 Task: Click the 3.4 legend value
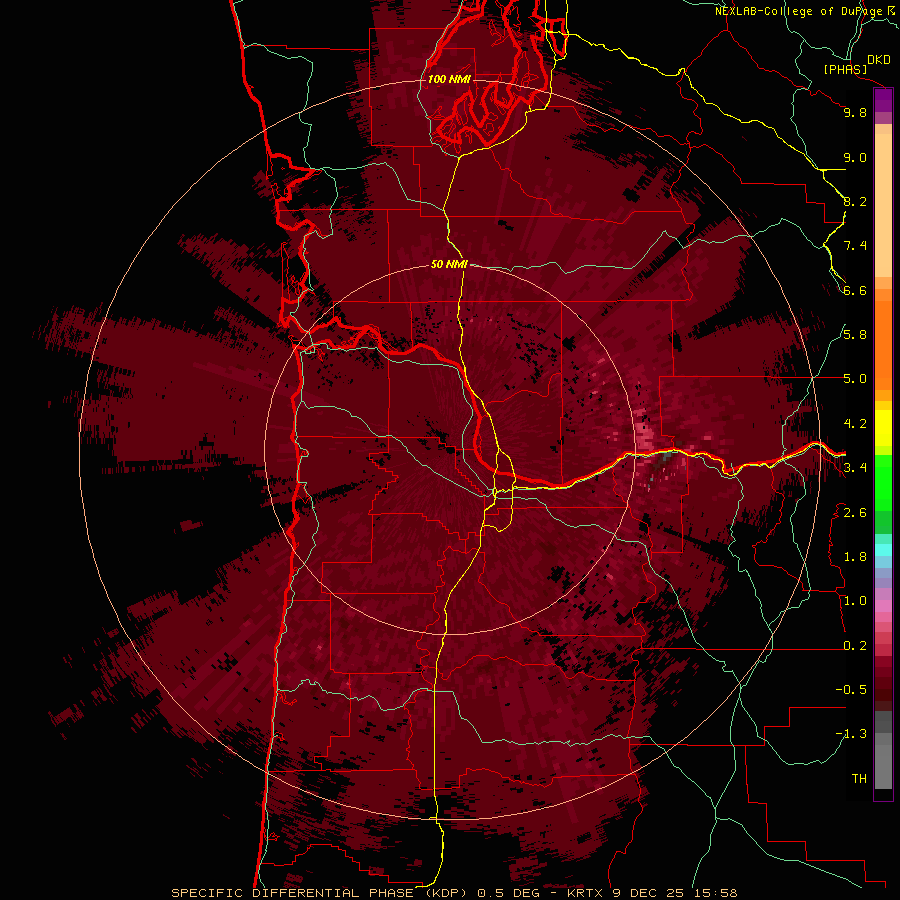(x=855, y=468)
